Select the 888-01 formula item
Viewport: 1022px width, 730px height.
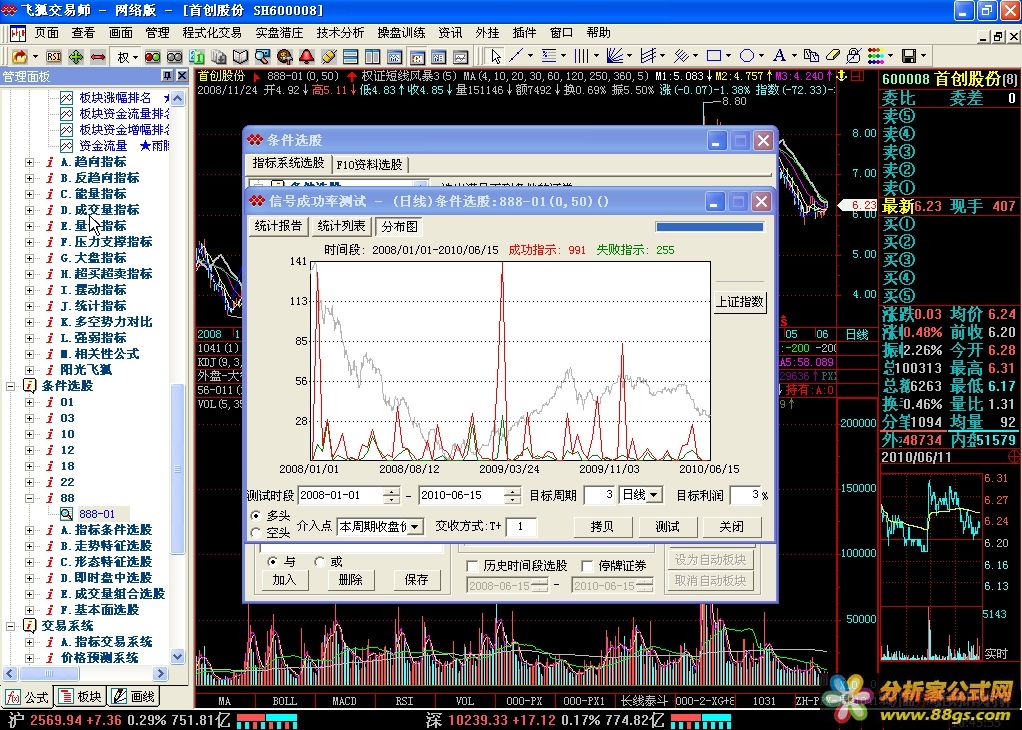[96, 514]
